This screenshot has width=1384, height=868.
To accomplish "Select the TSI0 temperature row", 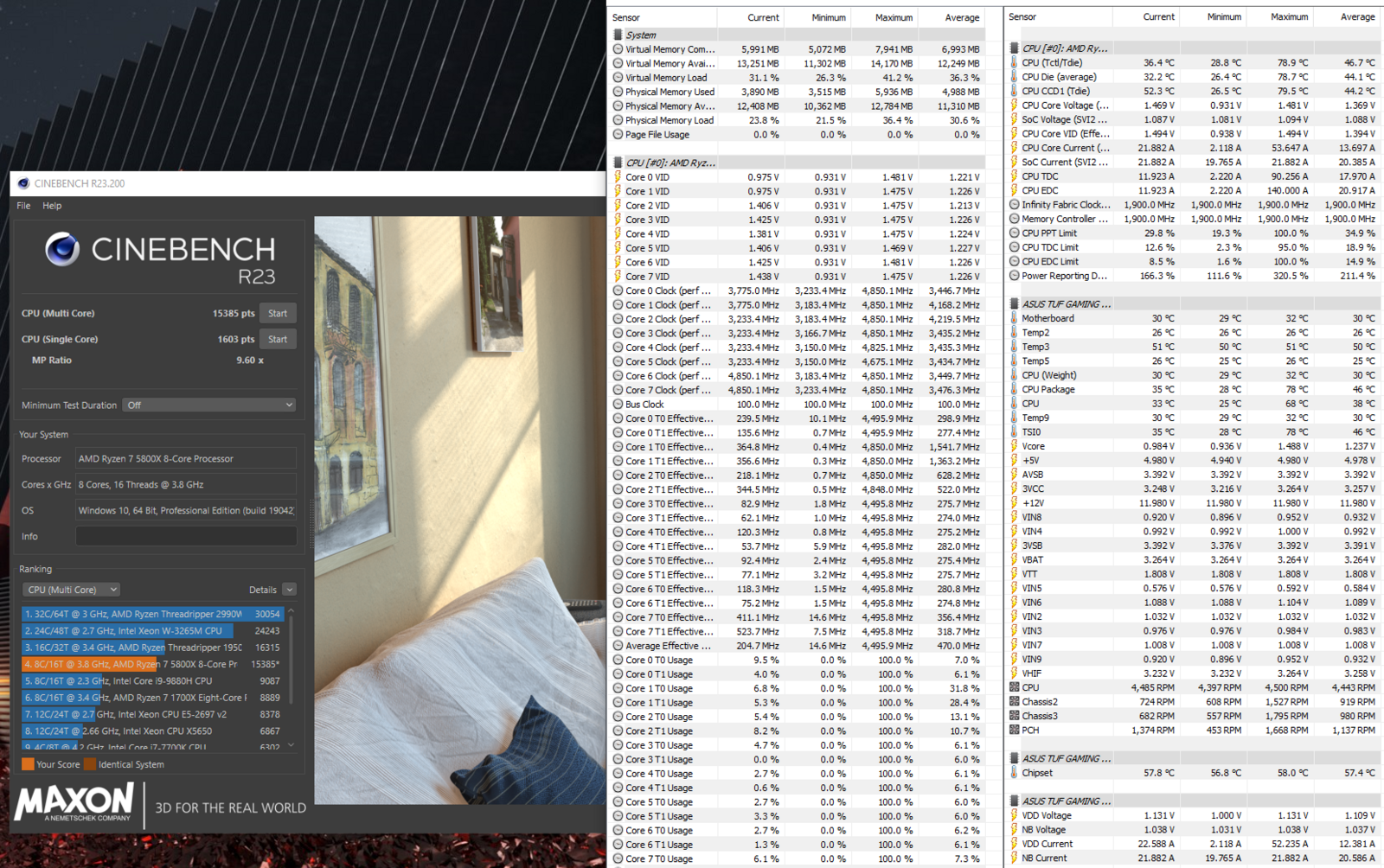I will point(1194,432).
